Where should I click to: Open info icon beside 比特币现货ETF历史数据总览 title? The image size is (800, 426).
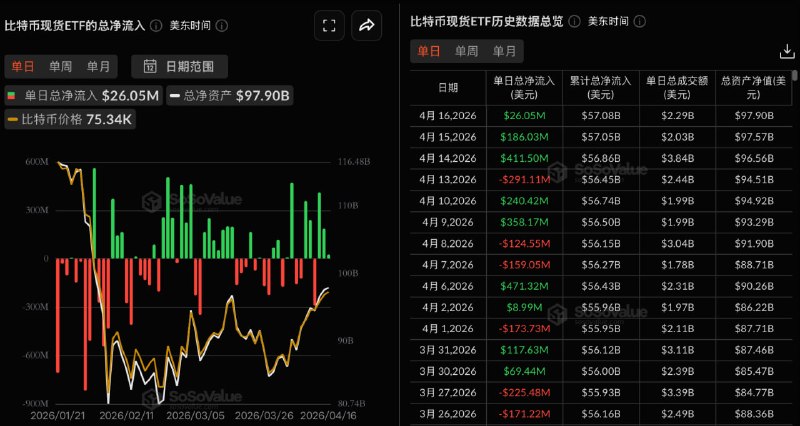(x=574, y=21)
